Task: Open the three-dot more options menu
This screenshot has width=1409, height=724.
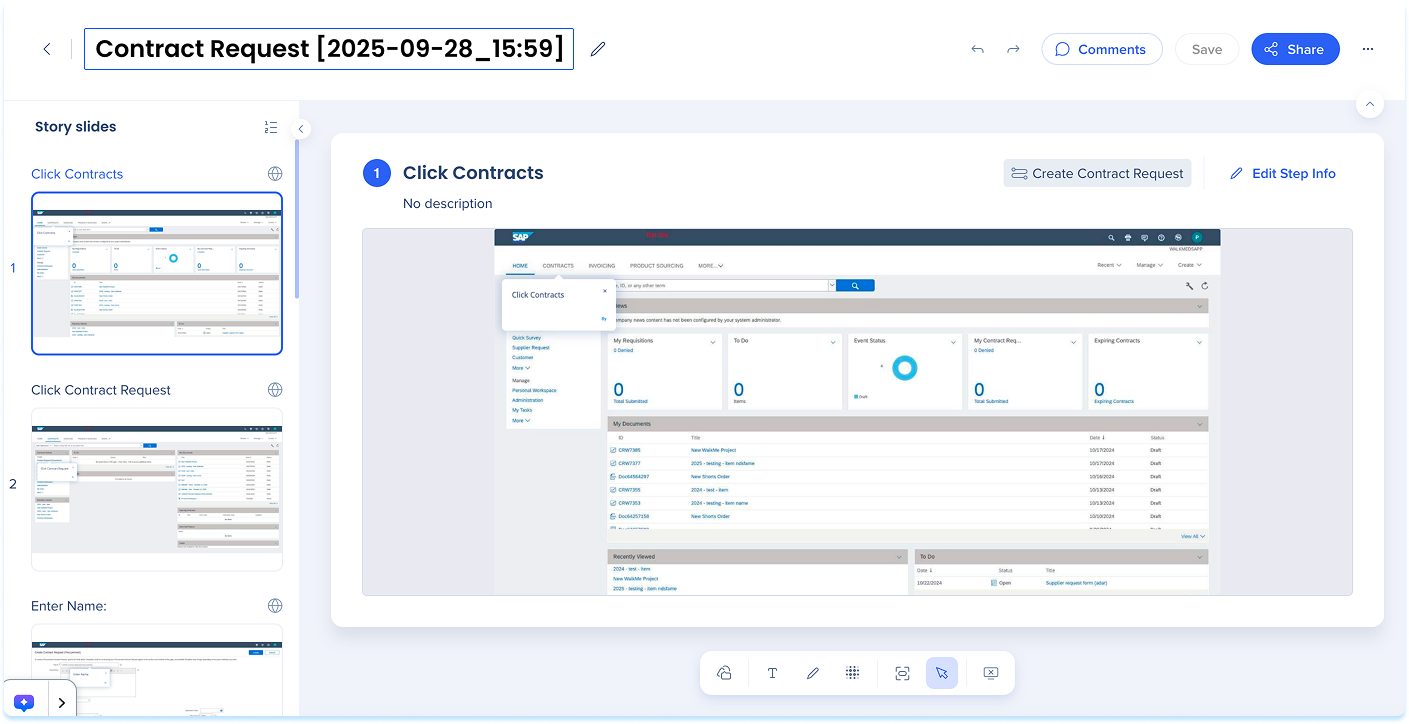Action: [x=1368, y=49]
